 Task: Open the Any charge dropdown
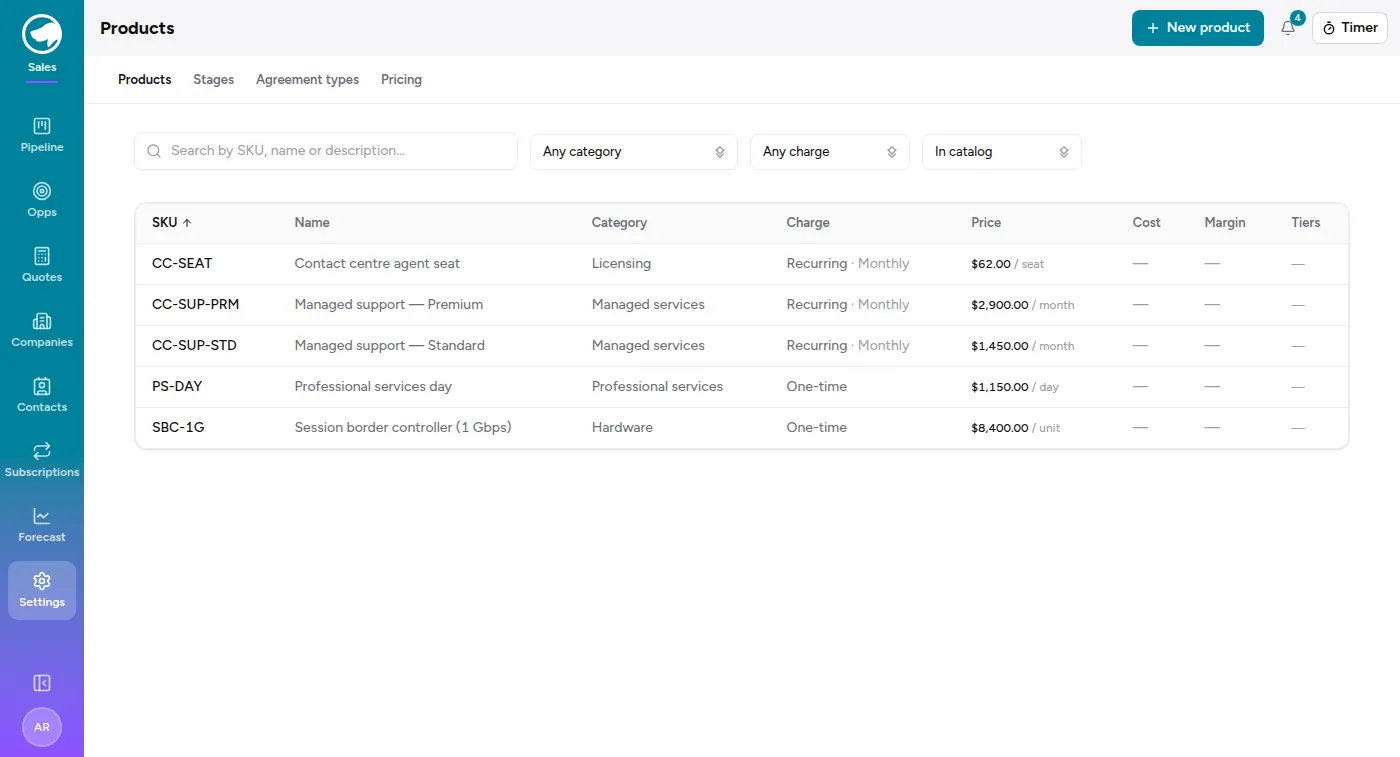pyautogui.click(x=830, y=152)
